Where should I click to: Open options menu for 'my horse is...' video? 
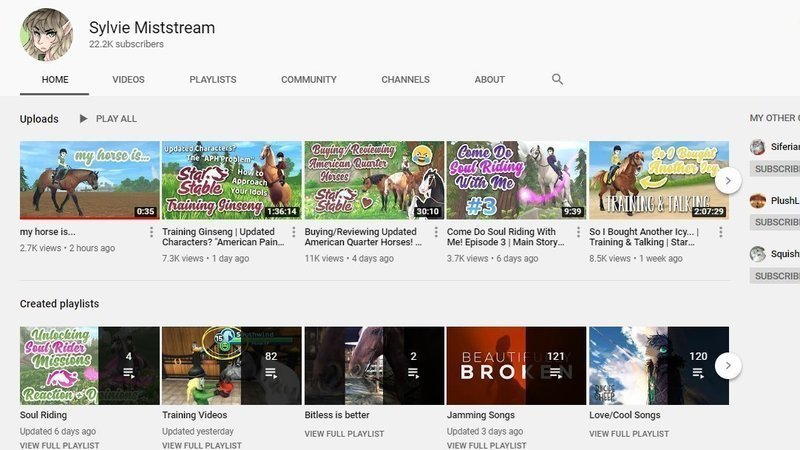click(152, 233)
